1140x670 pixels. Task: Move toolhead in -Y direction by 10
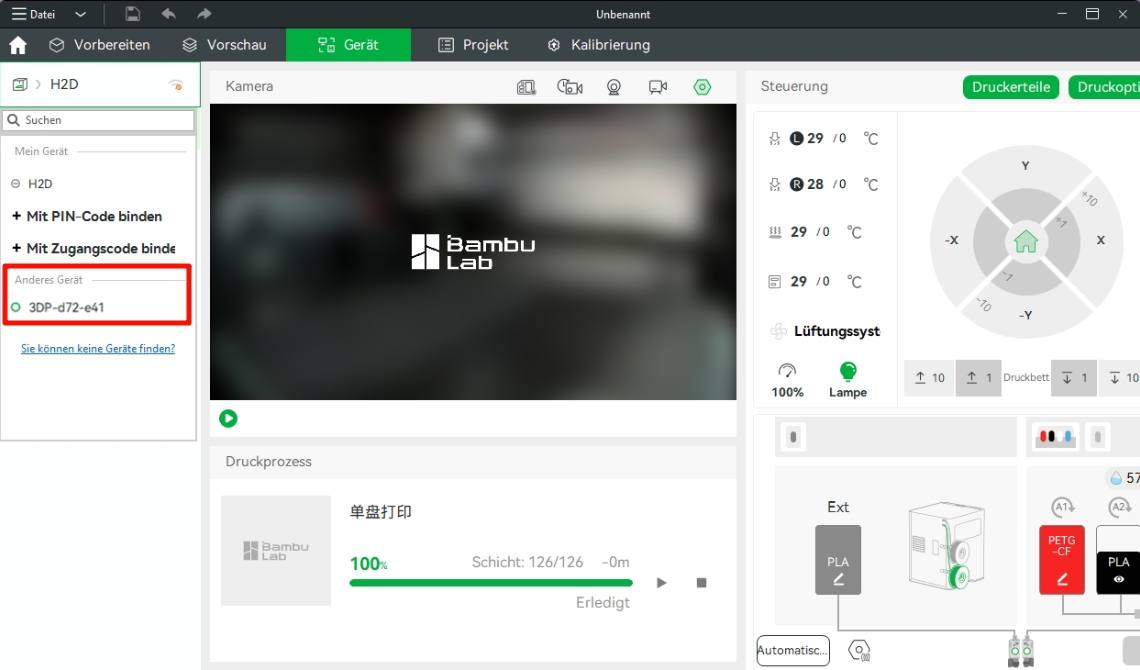[1025, 315]
